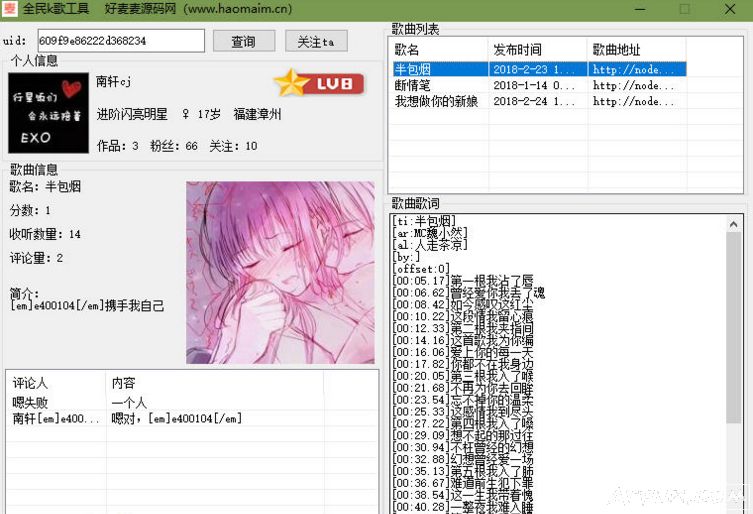Viewport: 753px width, 514px height.
Task: Click the comment text 嗯对，[em]e400104[/em]
Action: [176, 418]
